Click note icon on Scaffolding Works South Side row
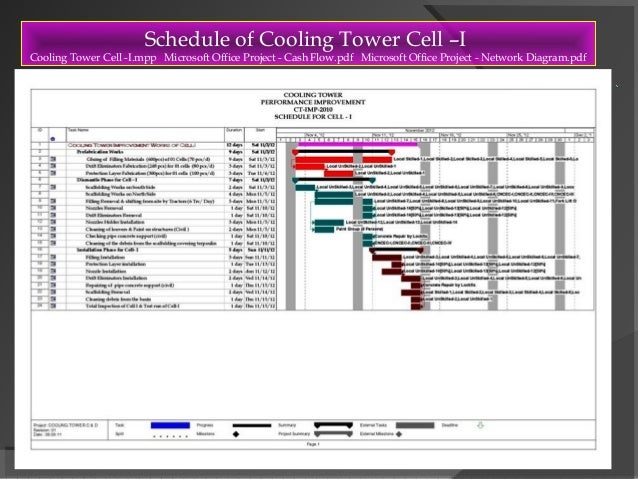 (53, 187)
